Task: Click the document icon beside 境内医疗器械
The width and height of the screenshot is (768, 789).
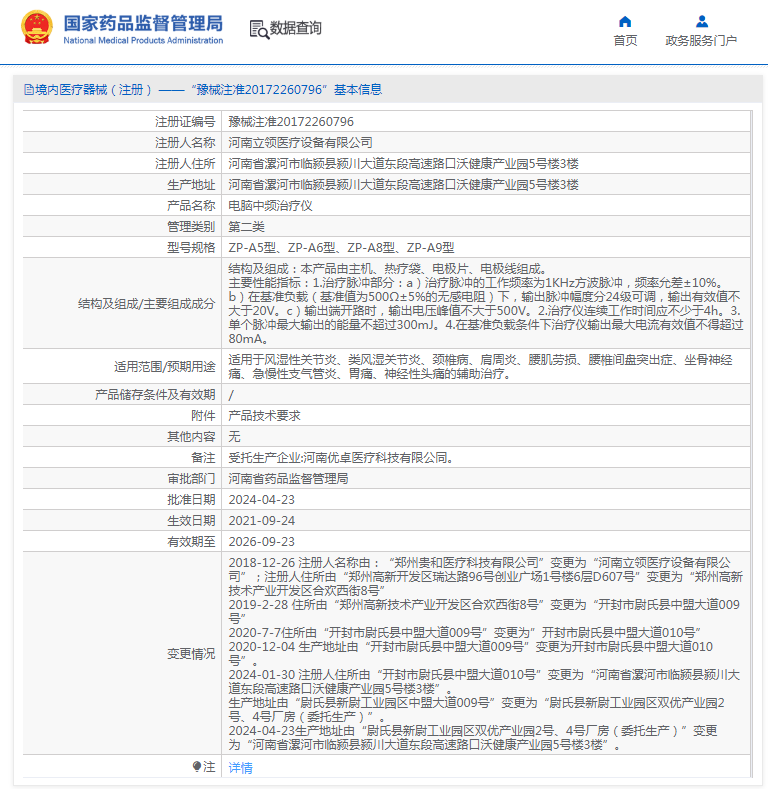Action: [29, 90]
